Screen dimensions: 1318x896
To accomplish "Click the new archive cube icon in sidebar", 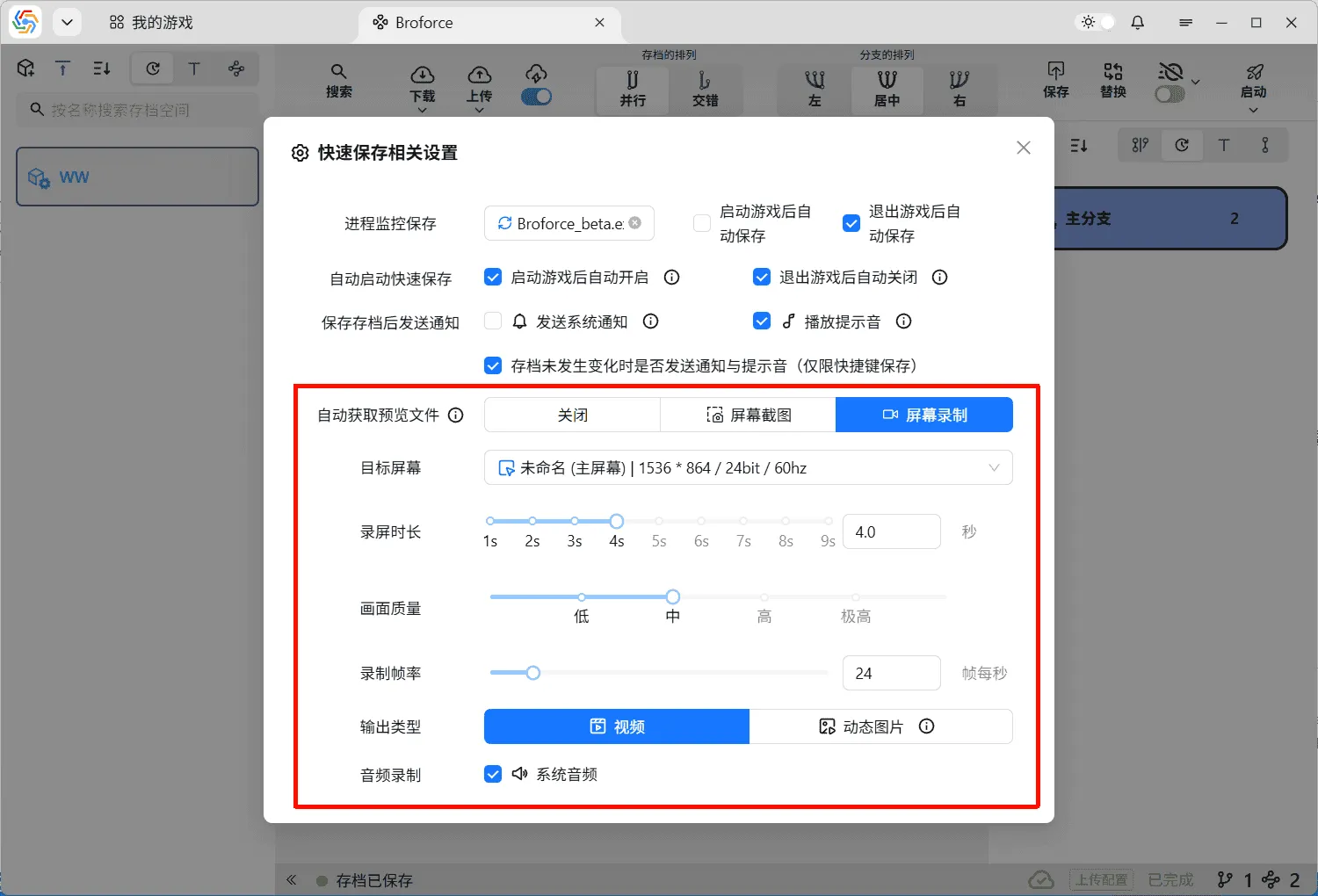I will [x=25, y=68].
